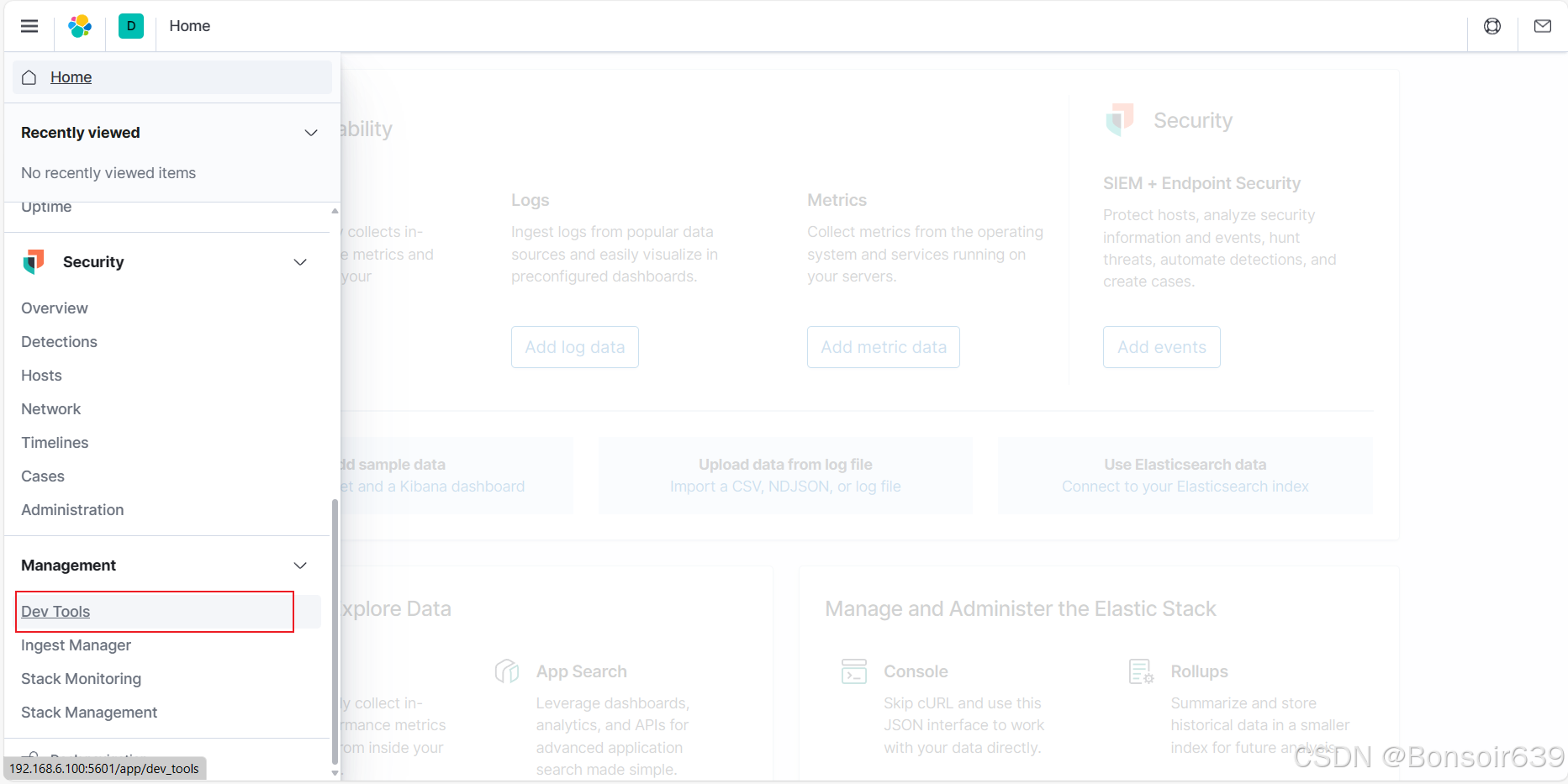This screenshot has width=1568, height=784.
Task: Click the Rollups heading
Action: (1199, 671)
